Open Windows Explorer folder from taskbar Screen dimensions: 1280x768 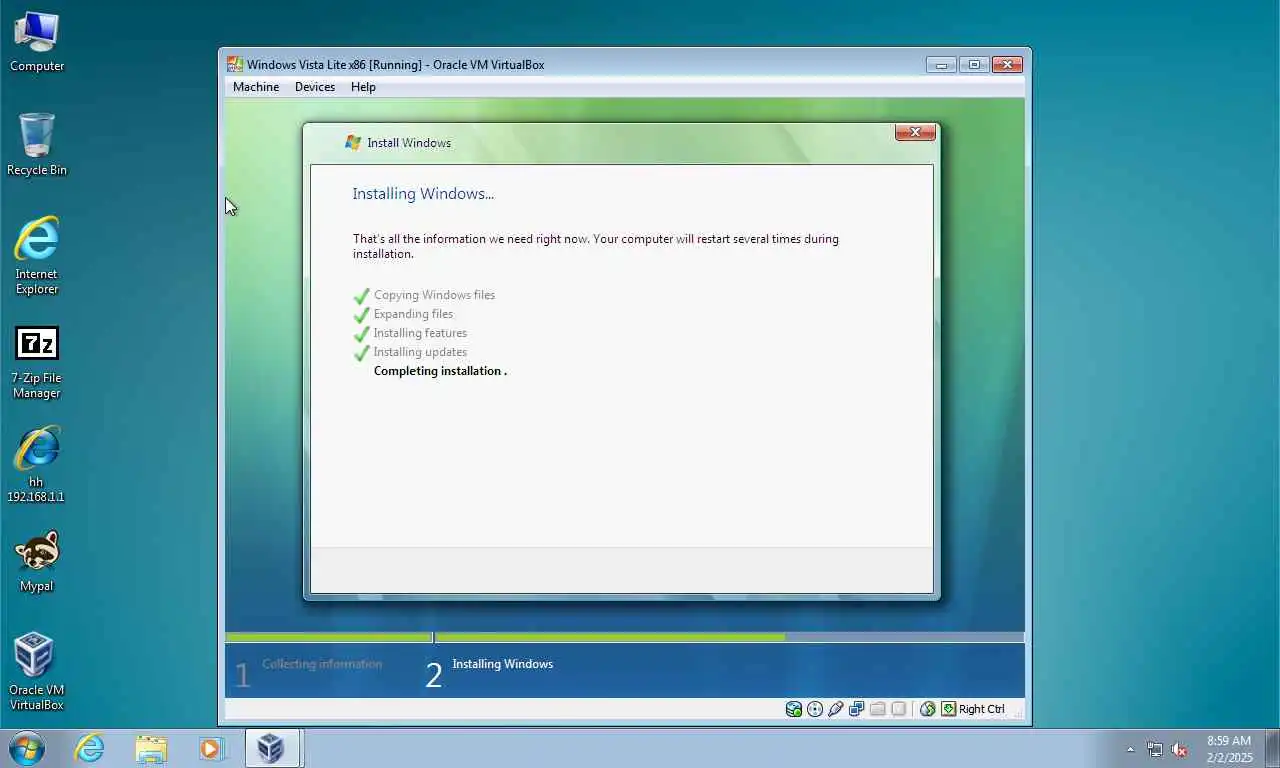151,748
